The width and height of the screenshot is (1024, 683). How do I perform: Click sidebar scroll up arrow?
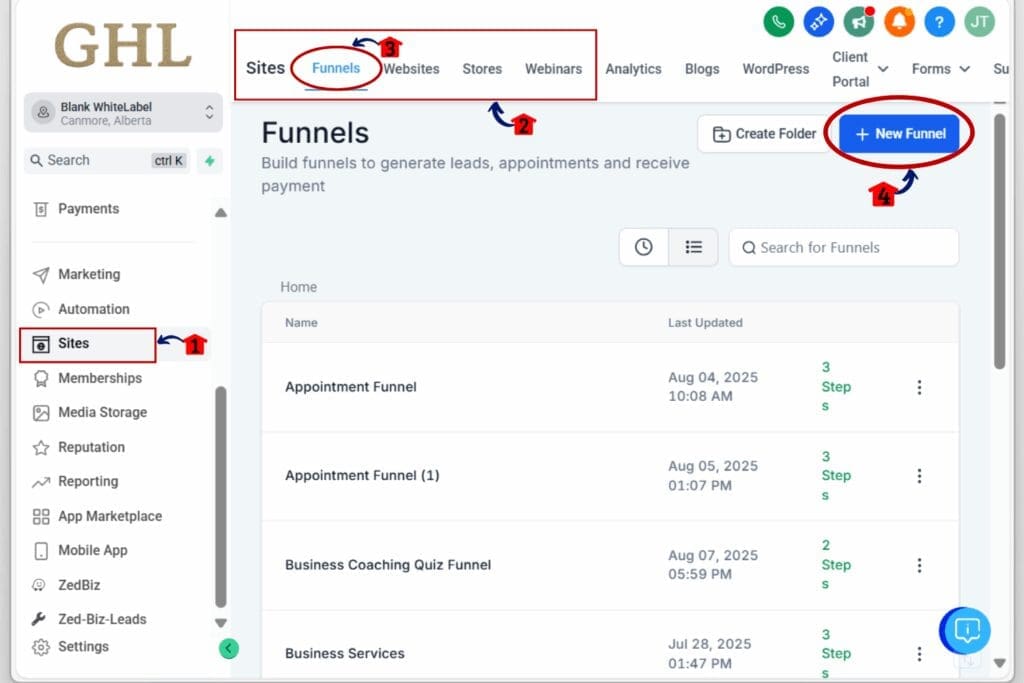coord(221,213)
